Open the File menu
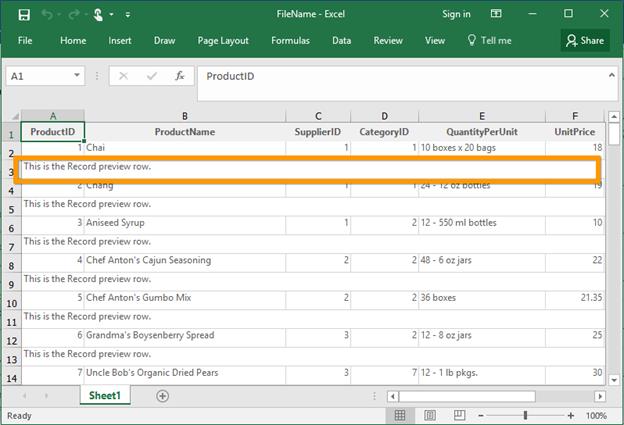This screenshot has height=425, width=624. coord(25,41)
